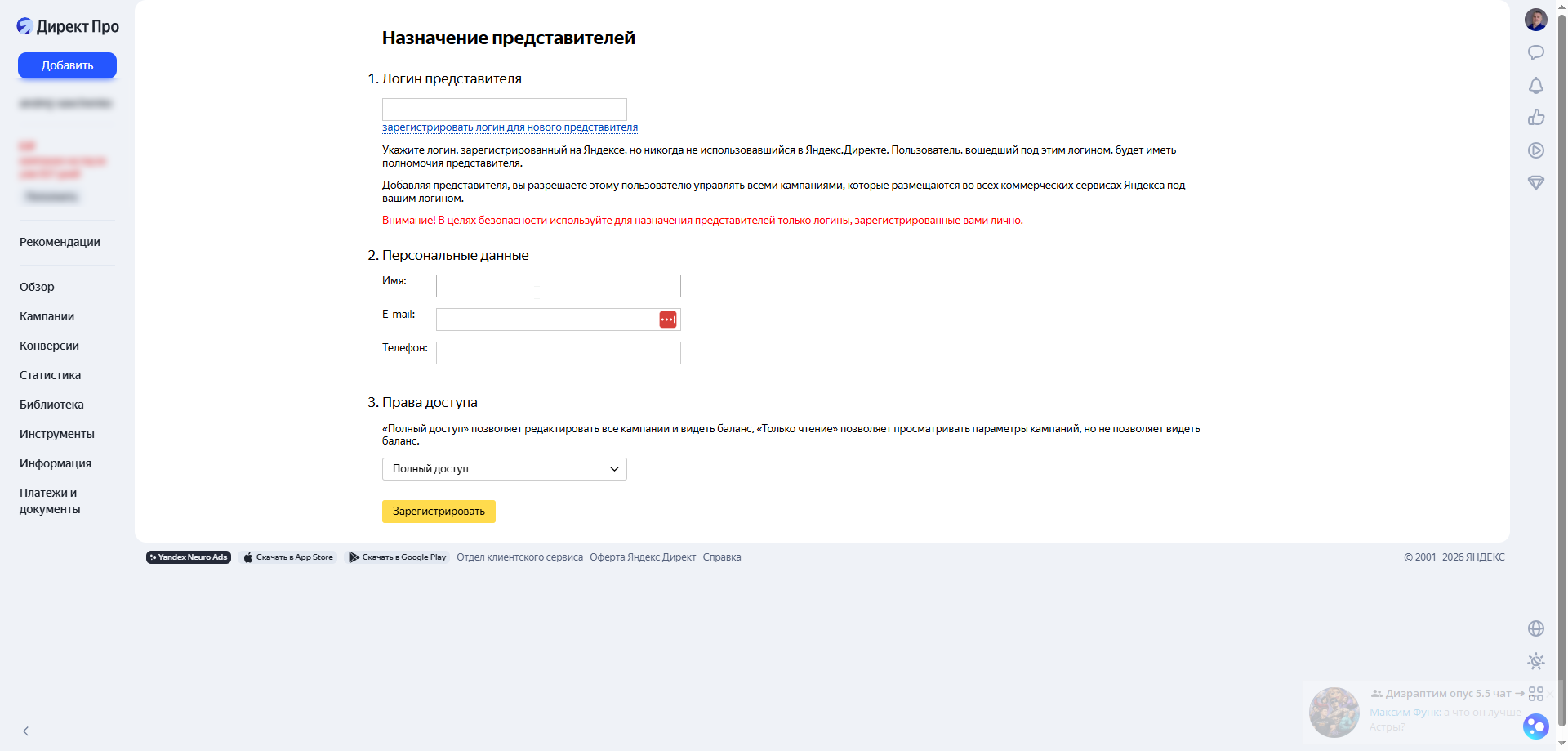Click the Скачать в App Store badge
This screenshot has height=751, width=1568.
(x=289, y=557)
